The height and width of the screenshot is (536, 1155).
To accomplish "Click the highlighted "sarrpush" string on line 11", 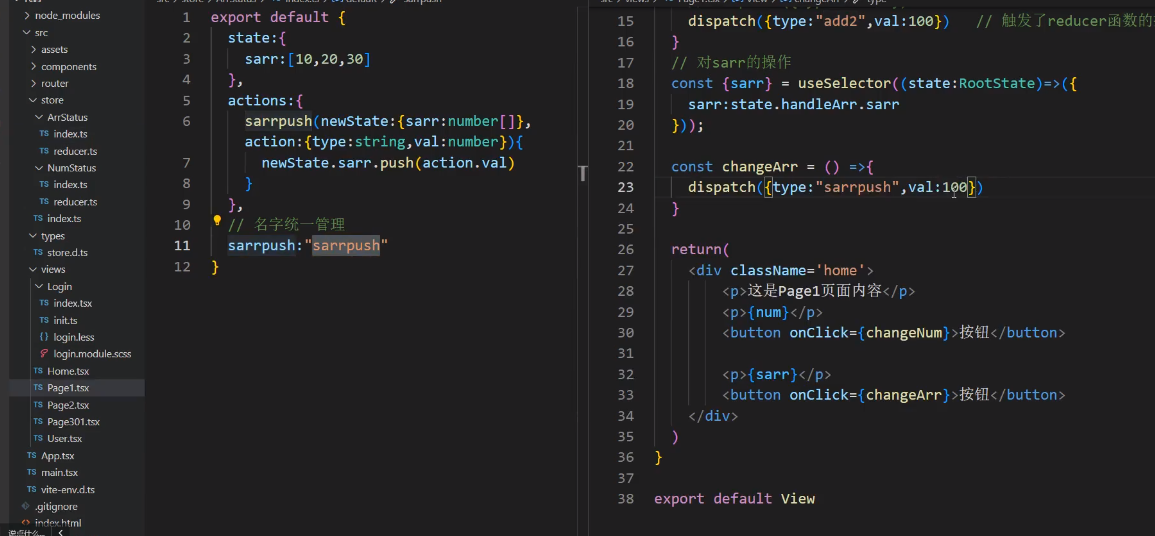I will click(x=346, y=246).
